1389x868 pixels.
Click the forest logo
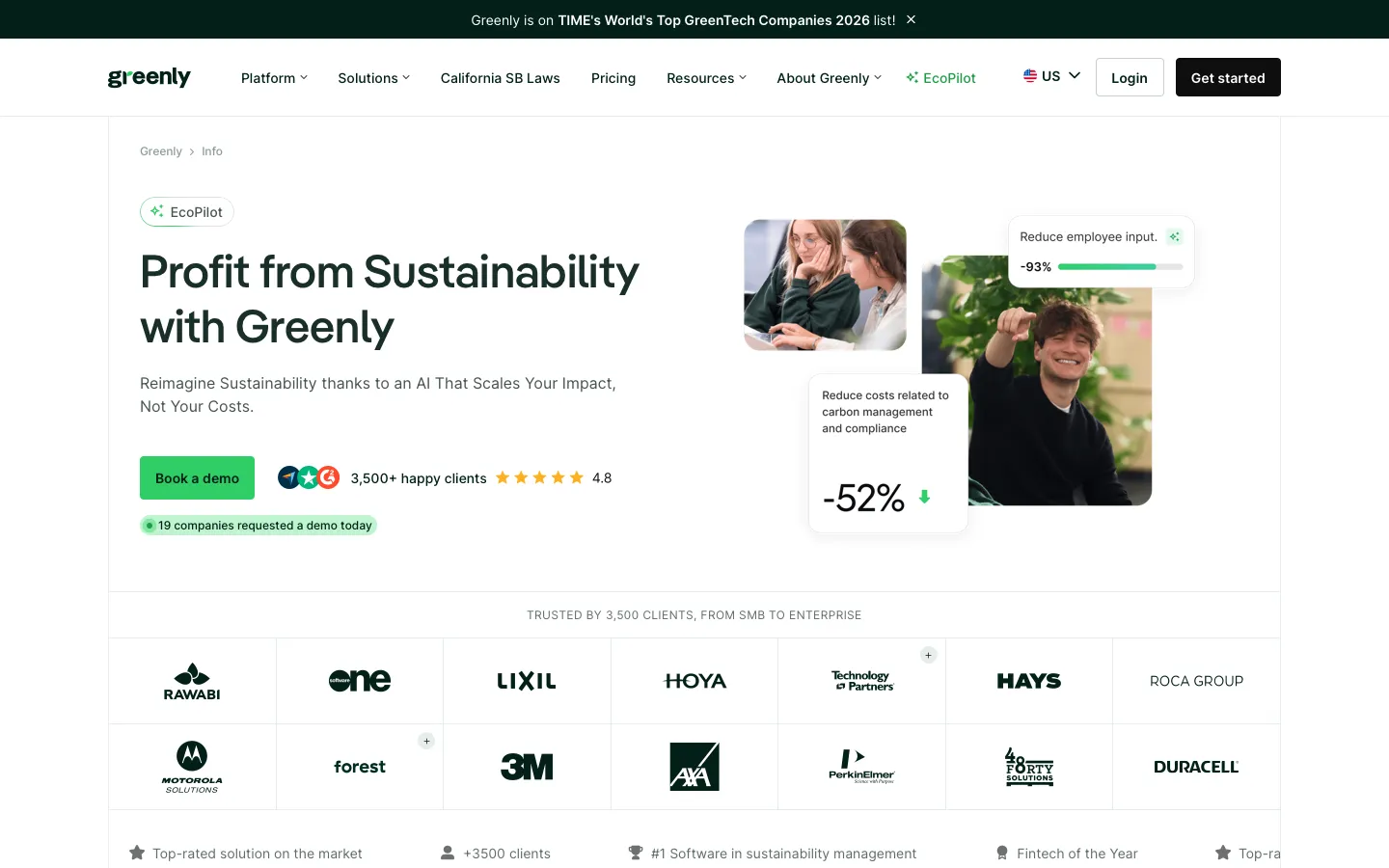(x=360, y=767)
